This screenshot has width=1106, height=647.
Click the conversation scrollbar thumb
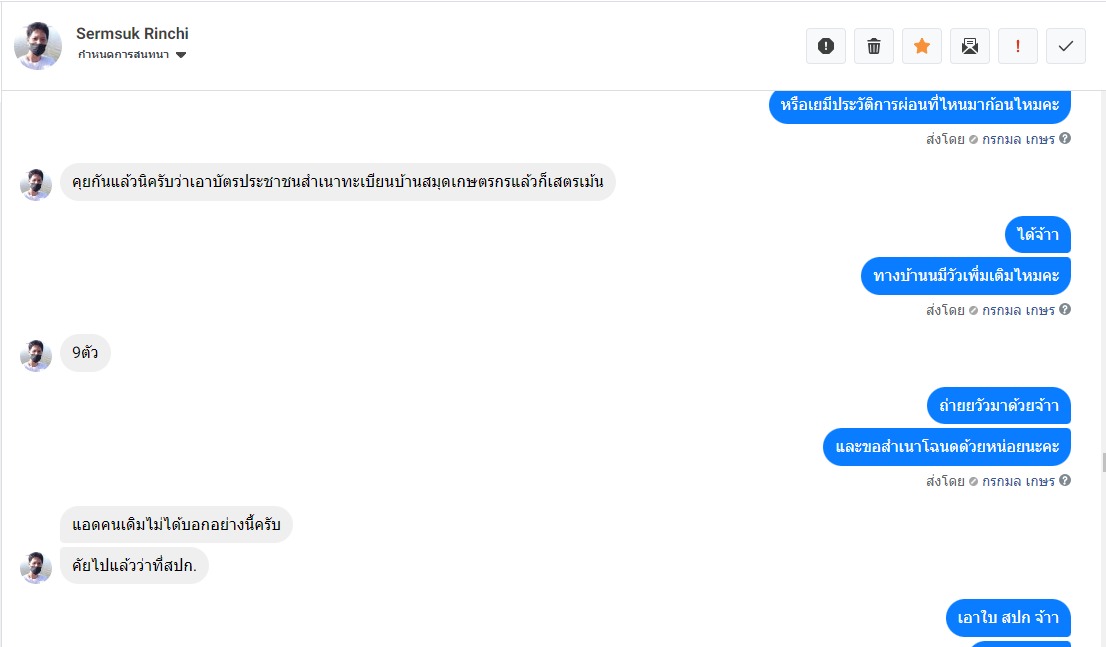(x=1102, y=461)
